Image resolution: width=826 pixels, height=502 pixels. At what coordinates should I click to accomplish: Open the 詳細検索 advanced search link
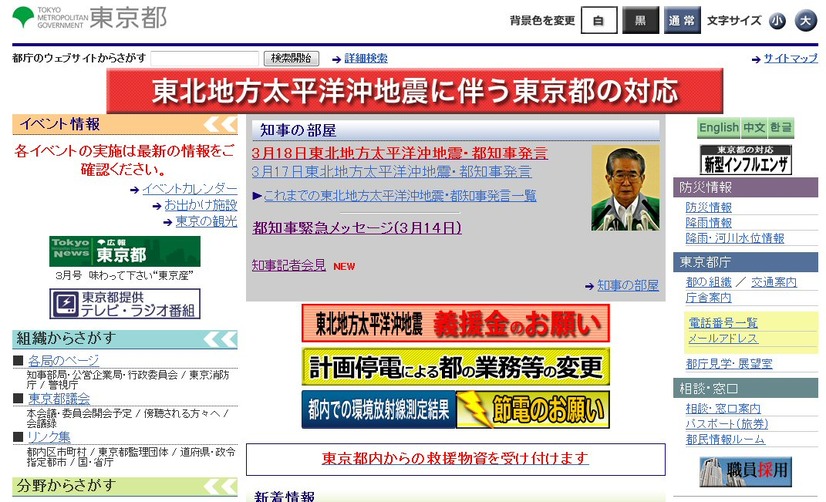[366, 58]
